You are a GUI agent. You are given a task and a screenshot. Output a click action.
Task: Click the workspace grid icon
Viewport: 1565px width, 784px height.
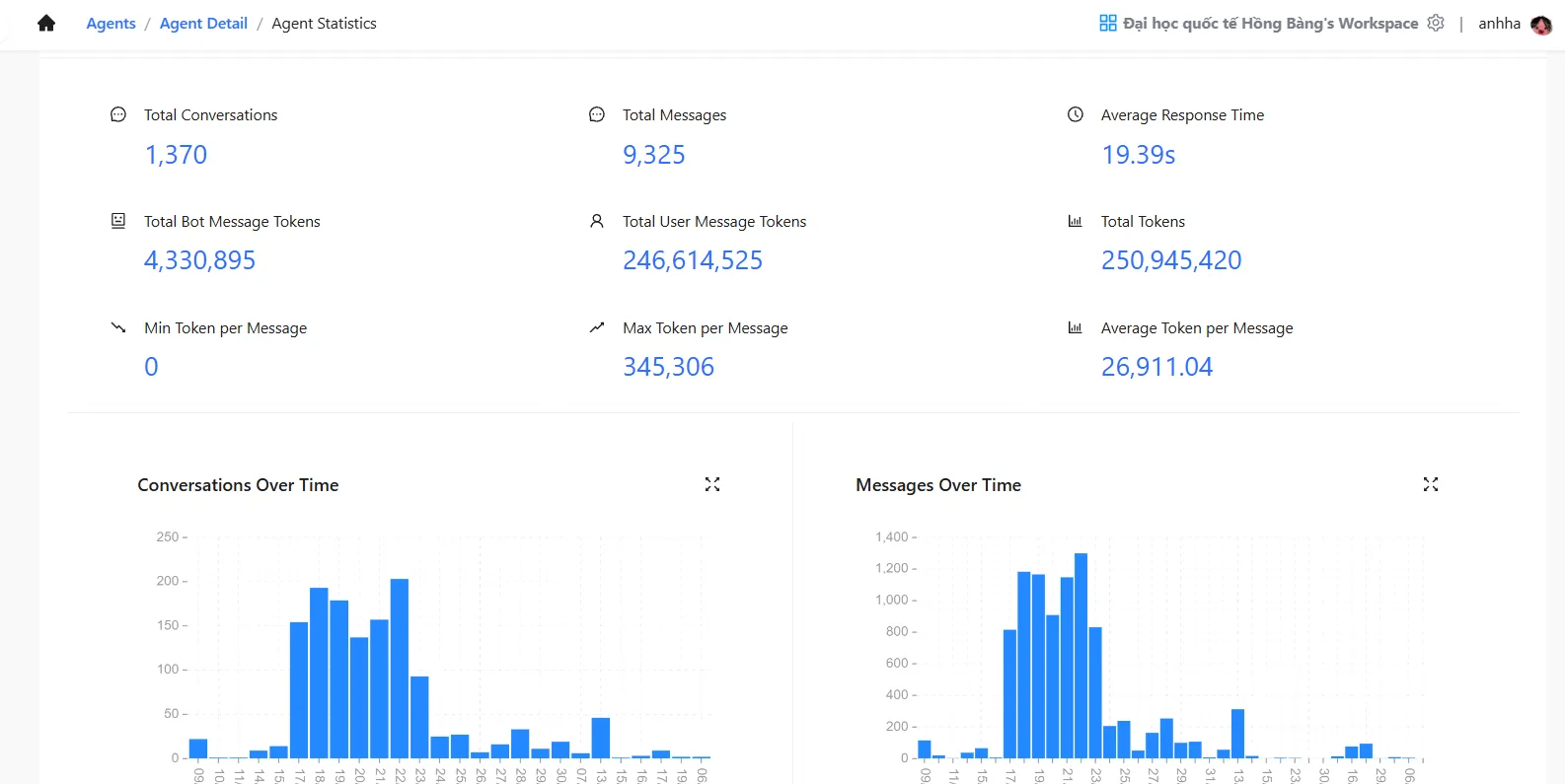click(1108, 23)
